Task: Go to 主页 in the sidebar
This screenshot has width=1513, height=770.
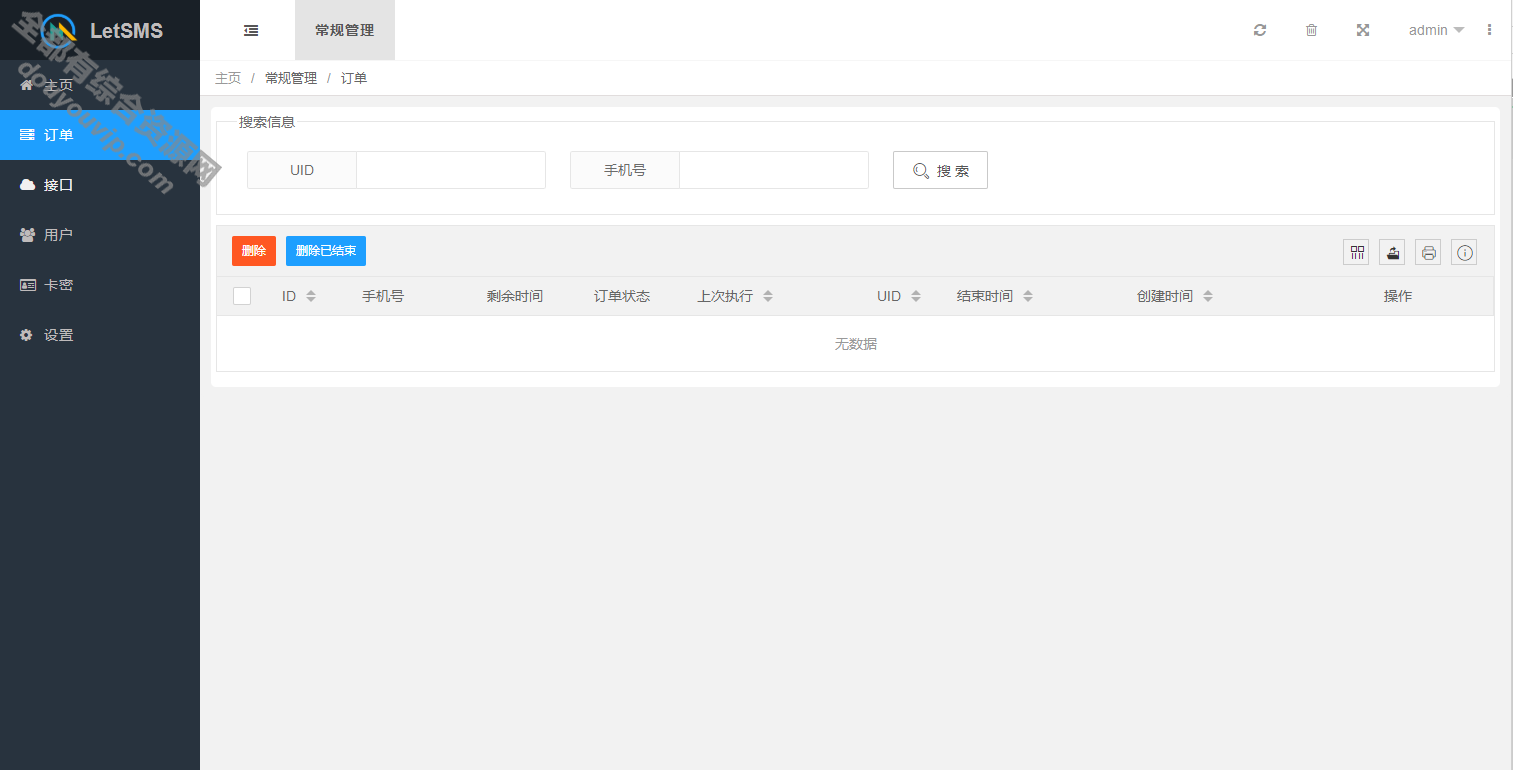Action: [x=100, y=85]
